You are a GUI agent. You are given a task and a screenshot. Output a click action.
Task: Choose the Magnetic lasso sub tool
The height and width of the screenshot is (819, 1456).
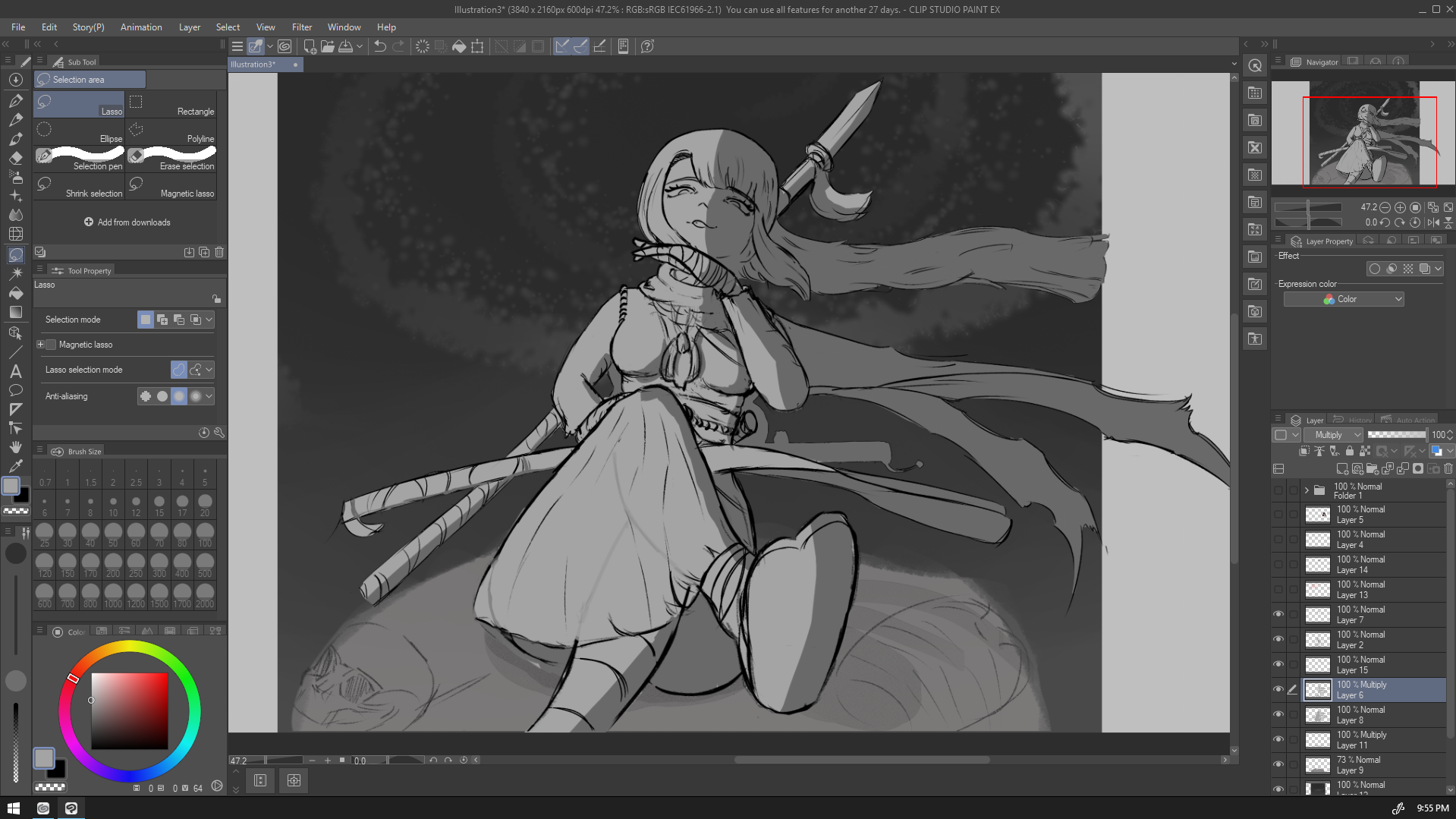(x=171, y=187)
